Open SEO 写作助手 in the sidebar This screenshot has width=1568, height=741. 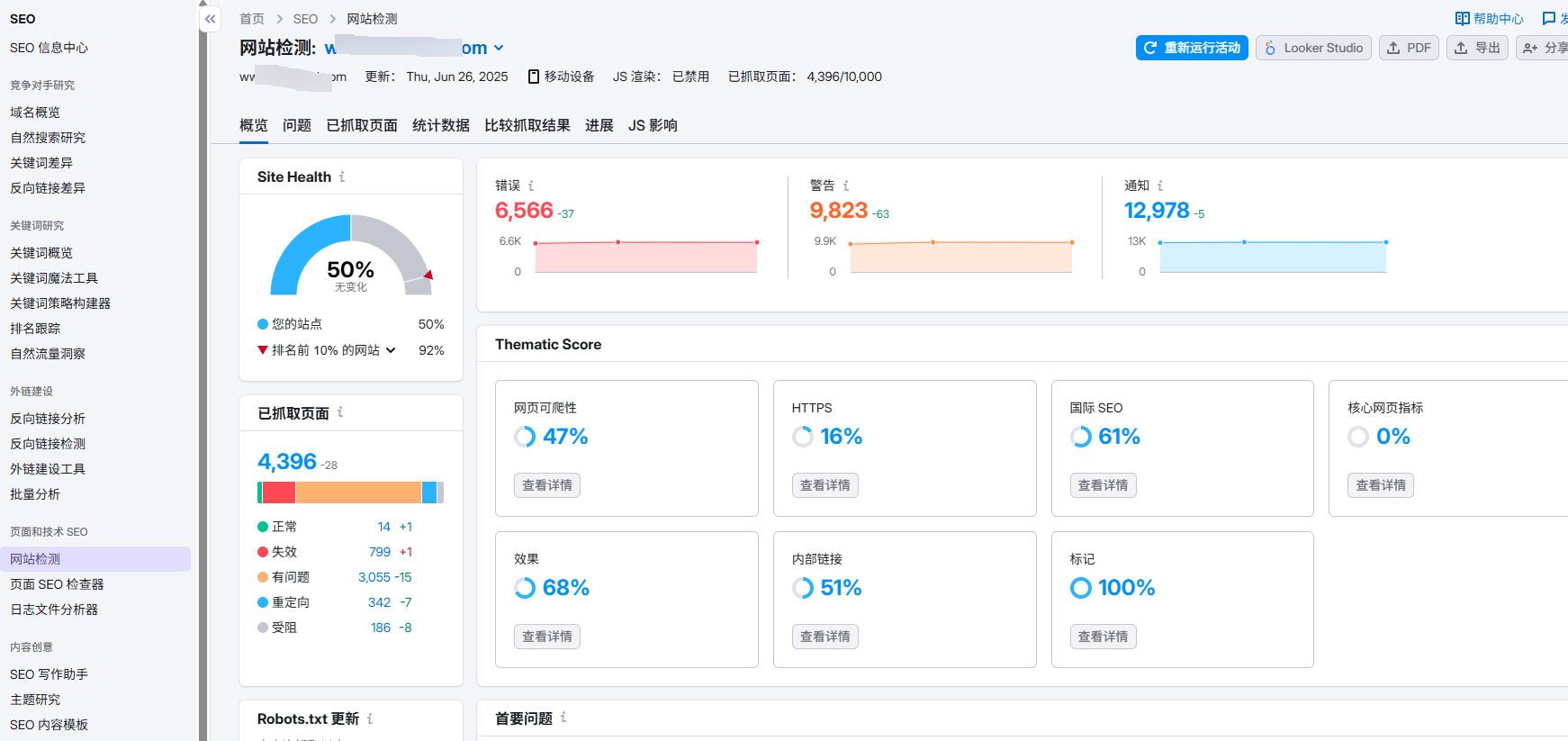49,674
